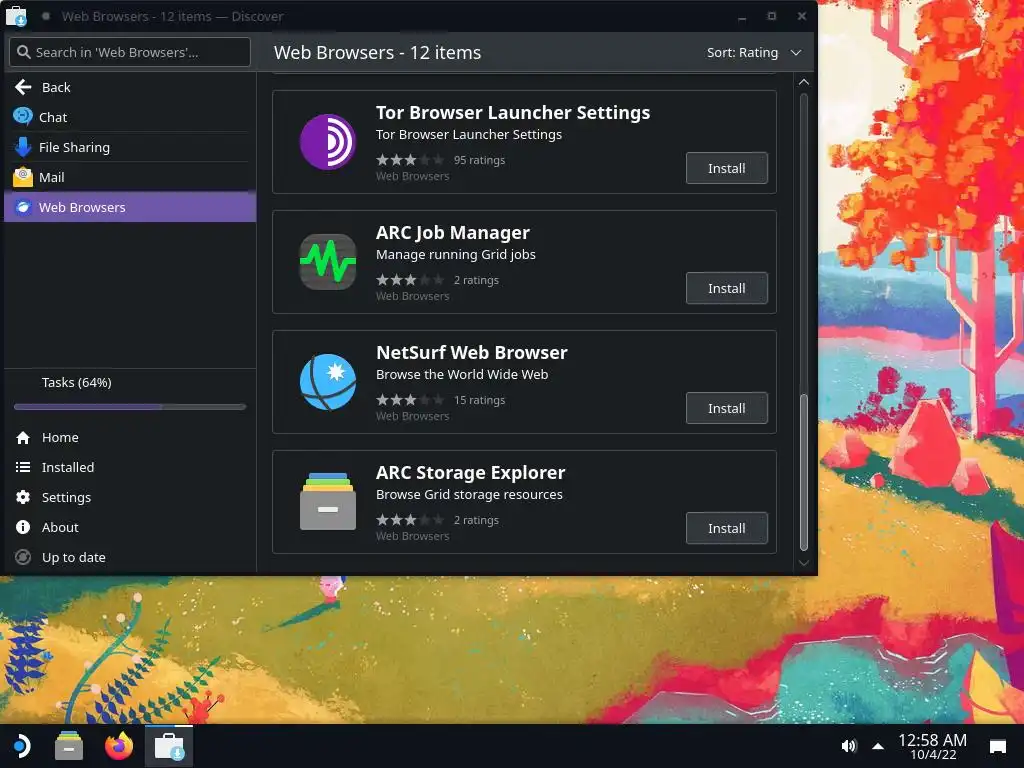1024x768 pixels.
Task: Click the volume speaker tray icon
Action: (848, 746)
